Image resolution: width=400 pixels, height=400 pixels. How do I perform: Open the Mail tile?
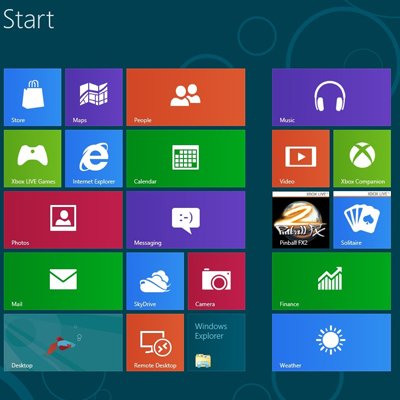click(x=63, y=281)
